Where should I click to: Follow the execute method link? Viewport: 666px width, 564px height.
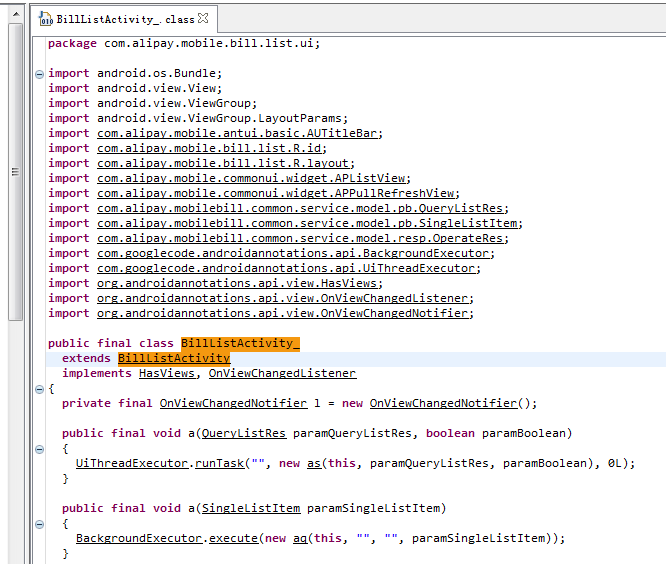click(233, 539)
